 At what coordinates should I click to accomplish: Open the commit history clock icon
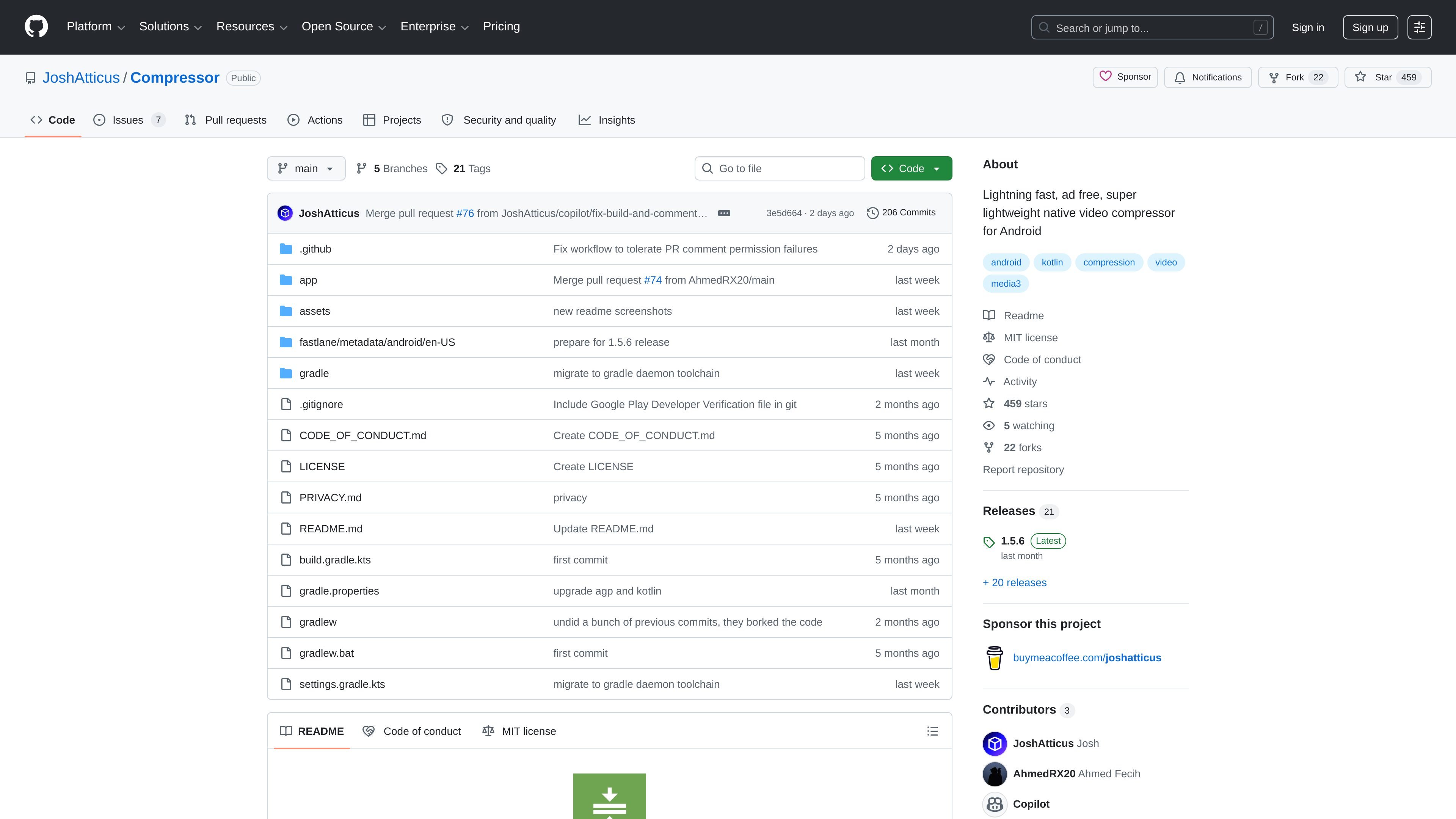click(x=873, y=212)
